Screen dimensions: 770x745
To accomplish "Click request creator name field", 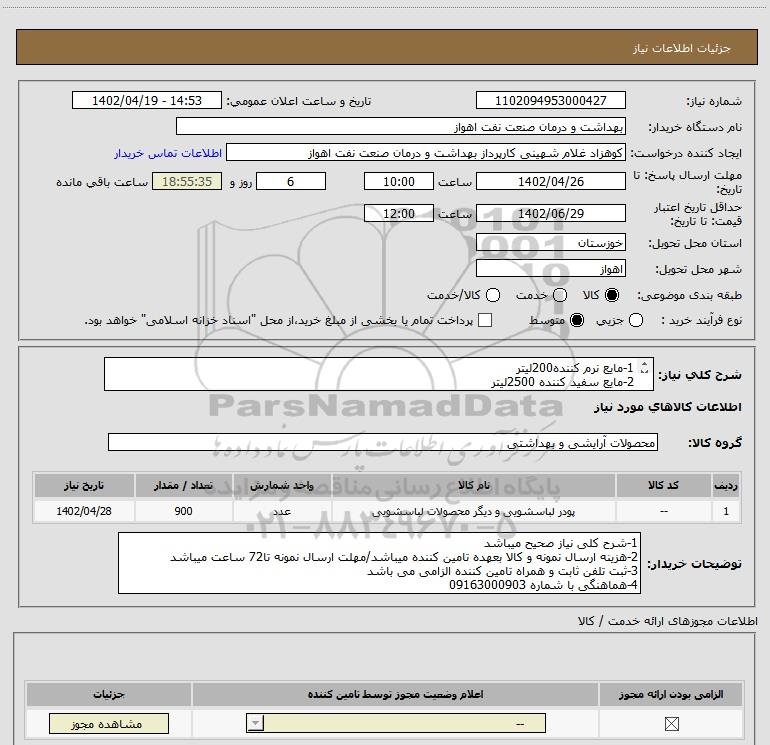I will point(426,152).
